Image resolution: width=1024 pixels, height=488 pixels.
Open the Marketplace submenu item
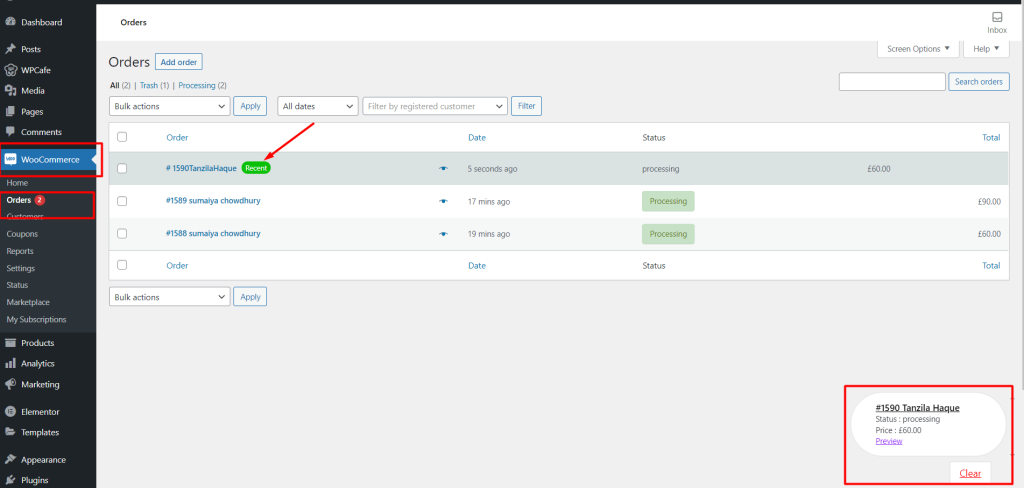[x=28, y=302]
